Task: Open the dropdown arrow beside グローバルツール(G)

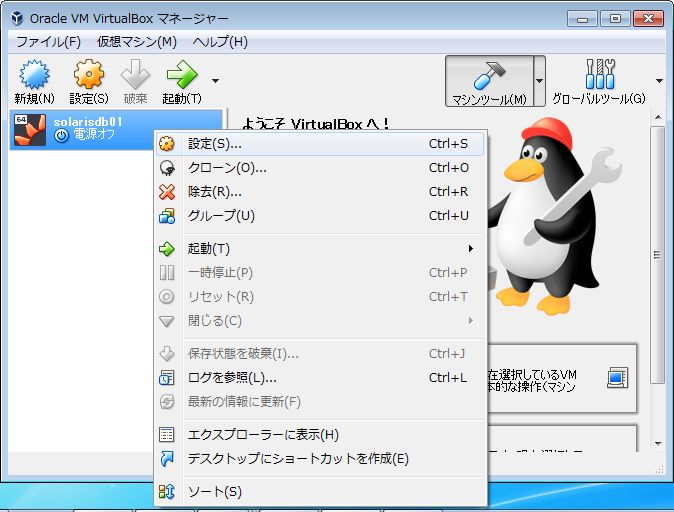Action: [x=659, y=81]
